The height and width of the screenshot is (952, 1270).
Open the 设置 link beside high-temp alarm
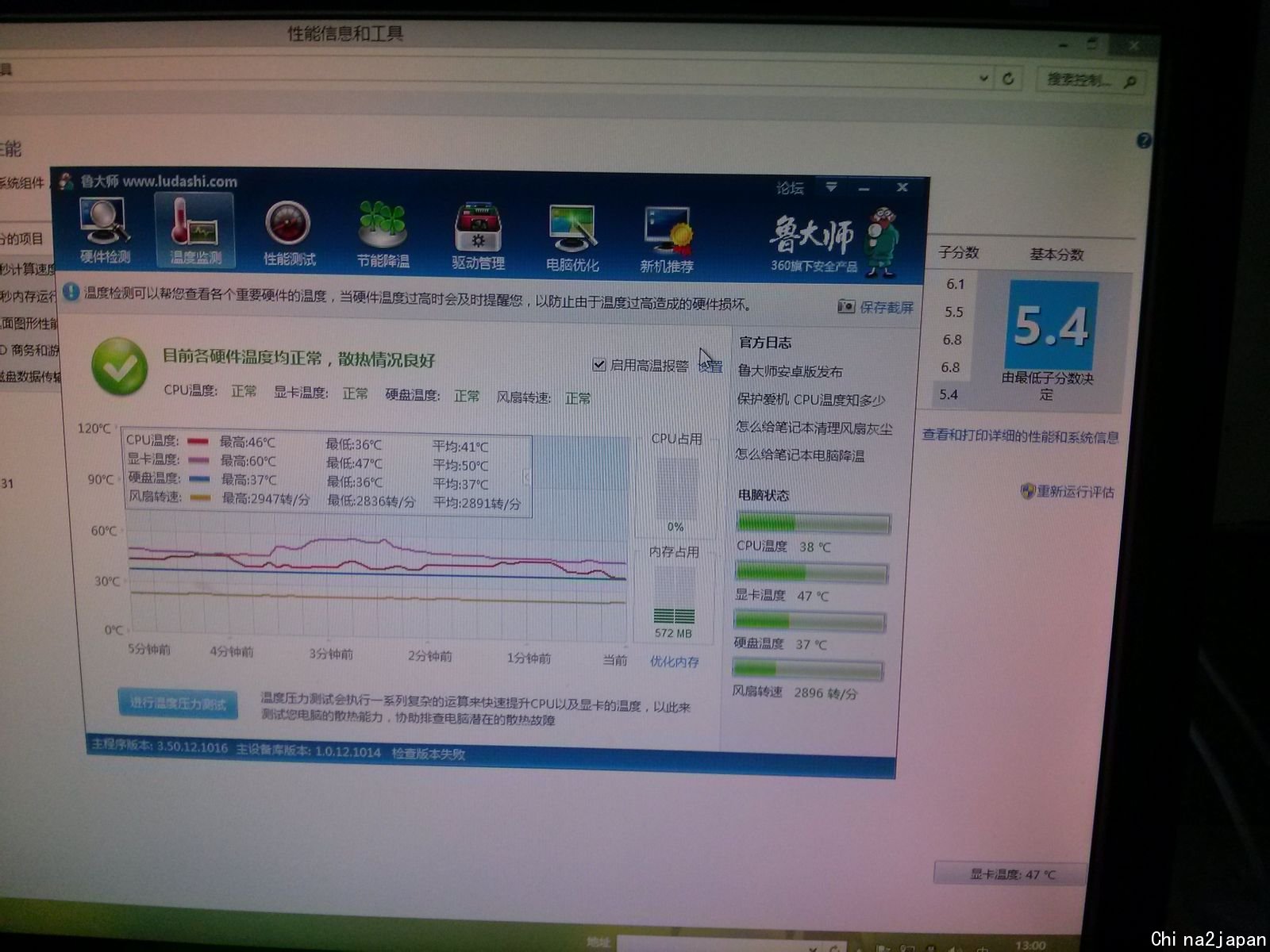[710, 367]
